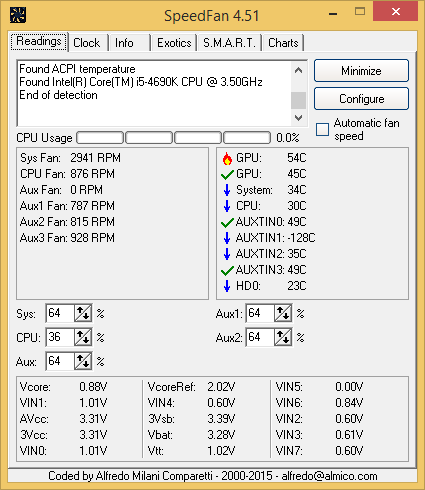This screenshot has width=425, height=490.
Task: Click the Aux speed spinner arrows
Action: (83, 361)
